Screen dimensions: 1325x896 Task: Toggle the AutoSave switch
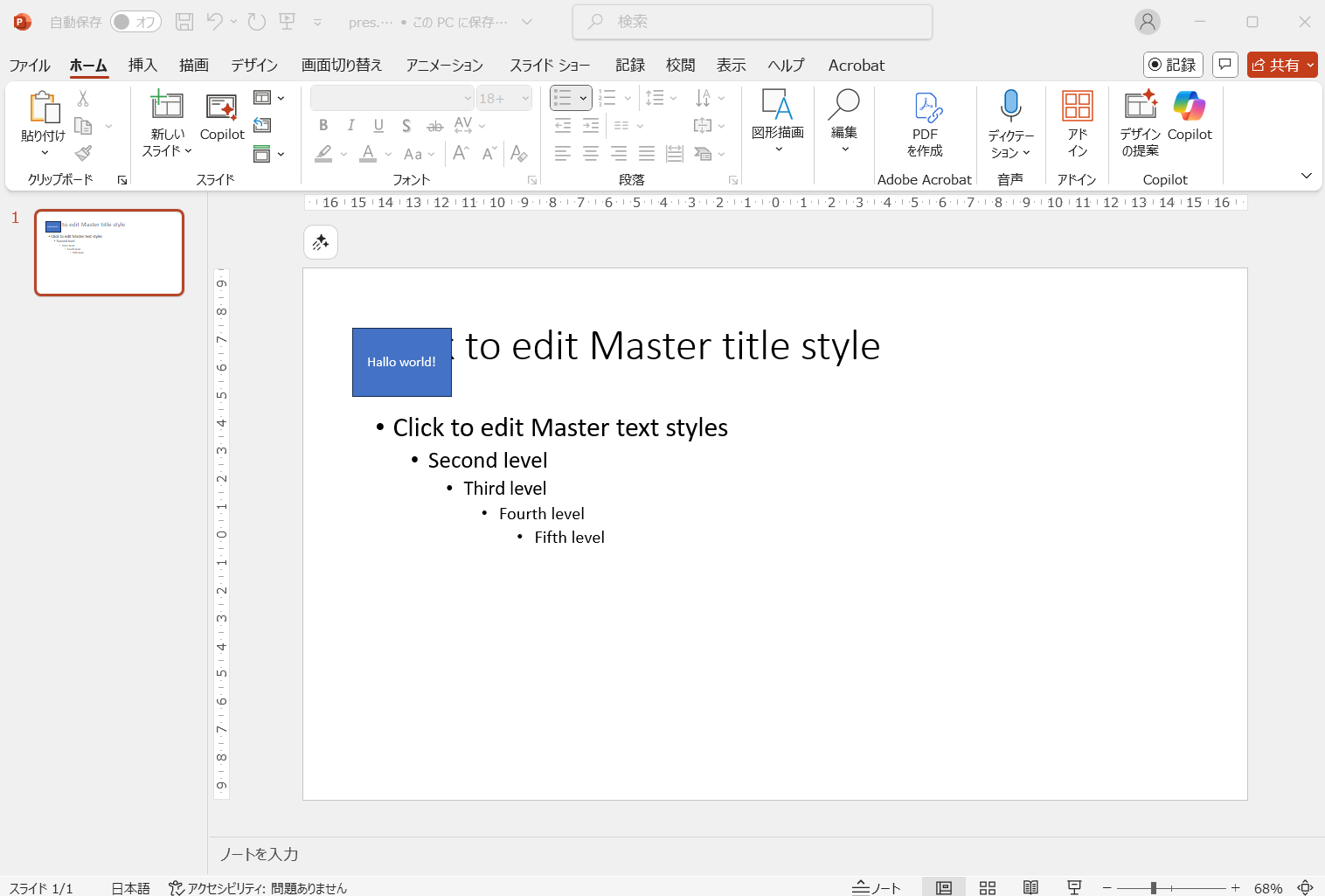135,22
